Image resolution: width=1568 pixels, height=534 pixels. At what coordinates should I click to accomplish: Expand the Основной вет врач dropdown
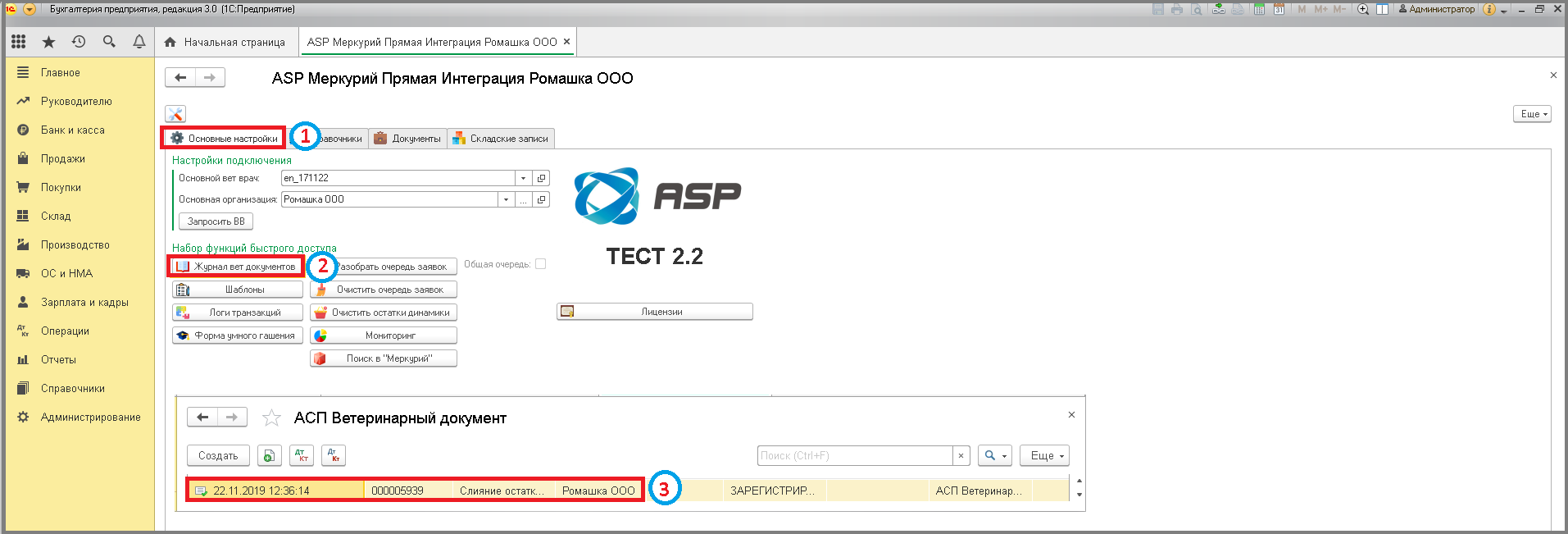[x=523, y=178]
